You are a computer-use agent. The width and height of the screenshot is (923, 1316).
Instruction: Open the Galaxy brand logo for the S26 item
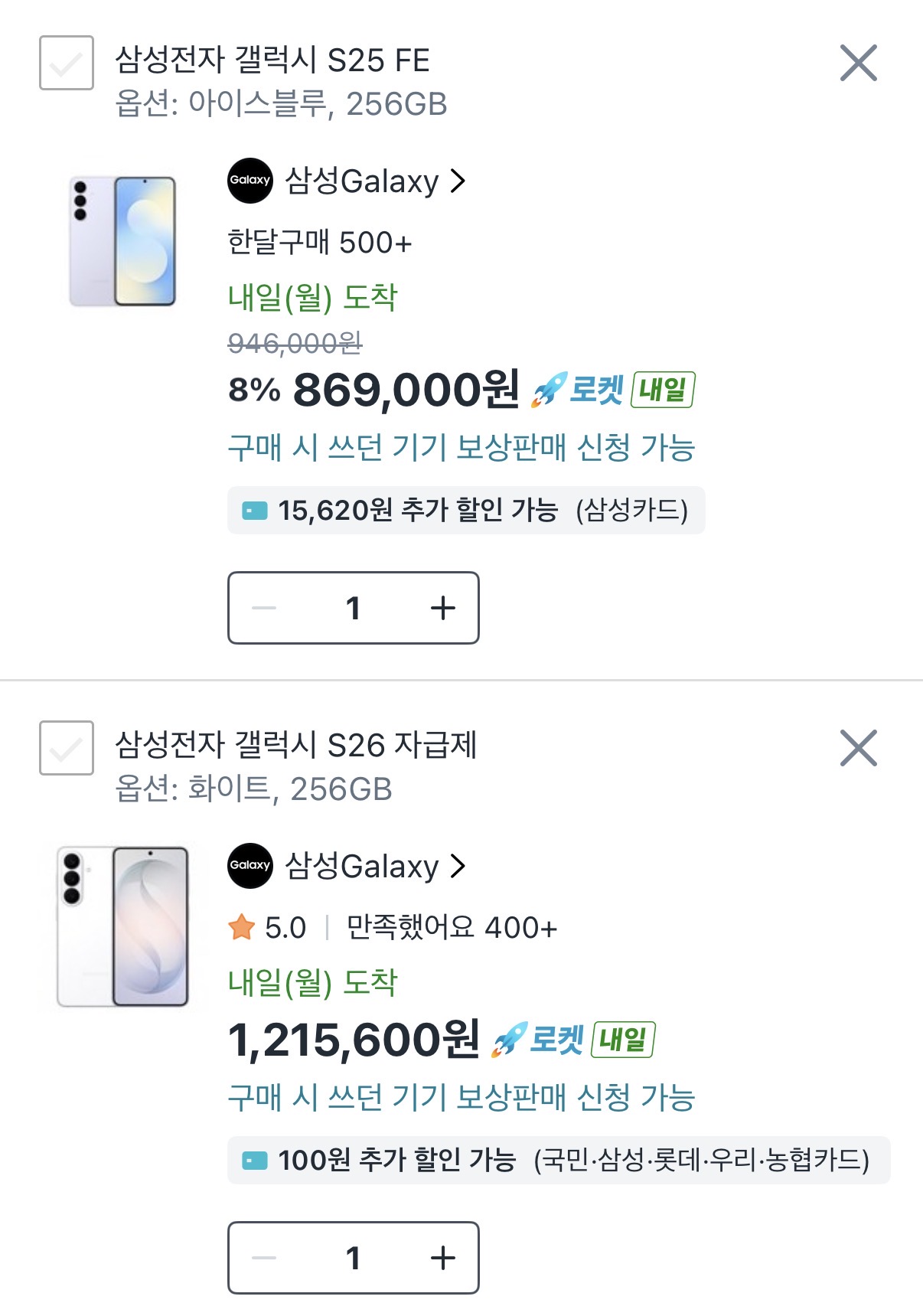click(x=250, y=866)
